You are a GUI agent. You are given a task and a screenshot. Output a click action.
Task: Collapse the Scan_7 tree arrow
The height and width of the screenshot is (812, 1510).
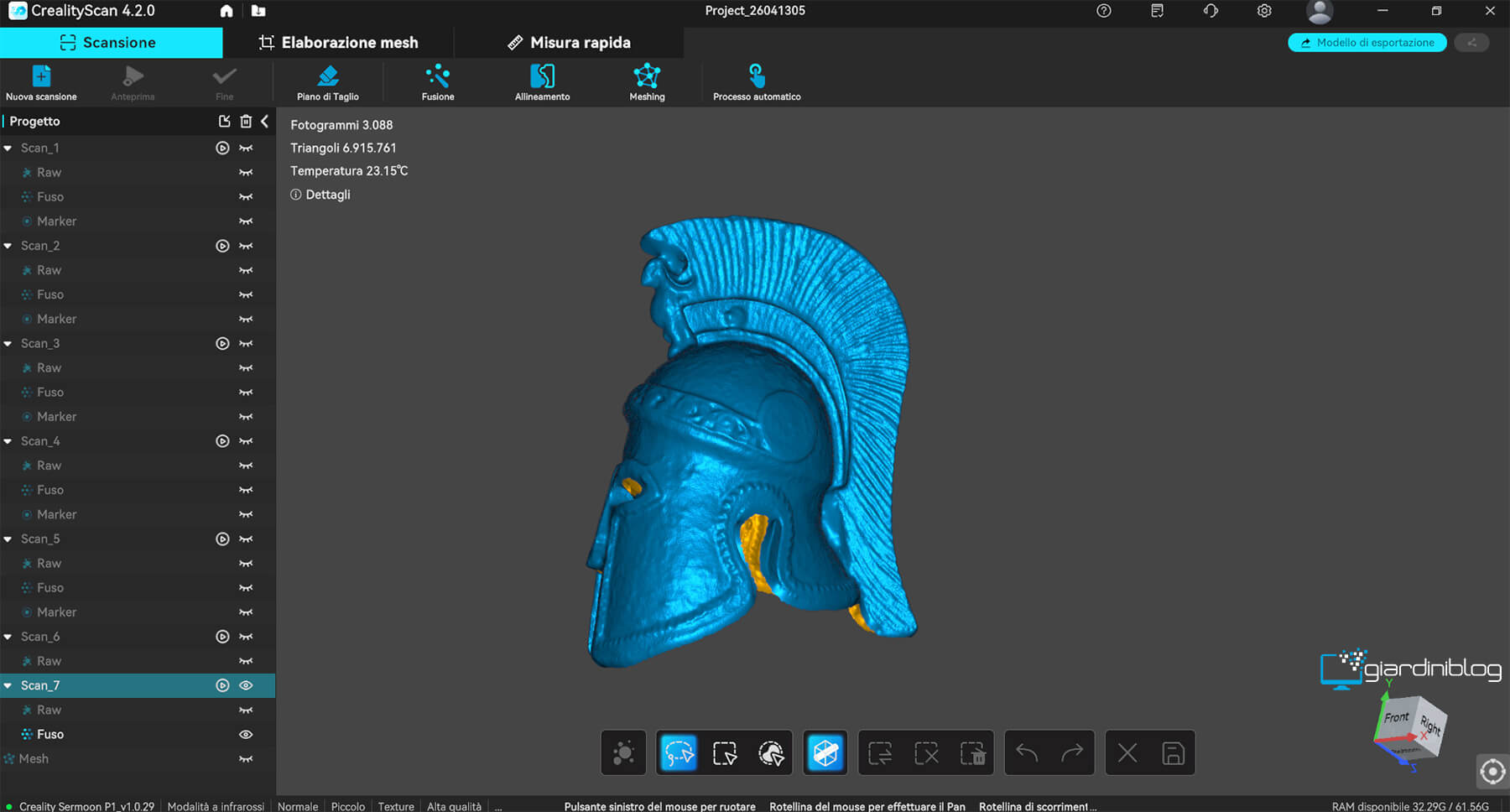click(8, 686)
